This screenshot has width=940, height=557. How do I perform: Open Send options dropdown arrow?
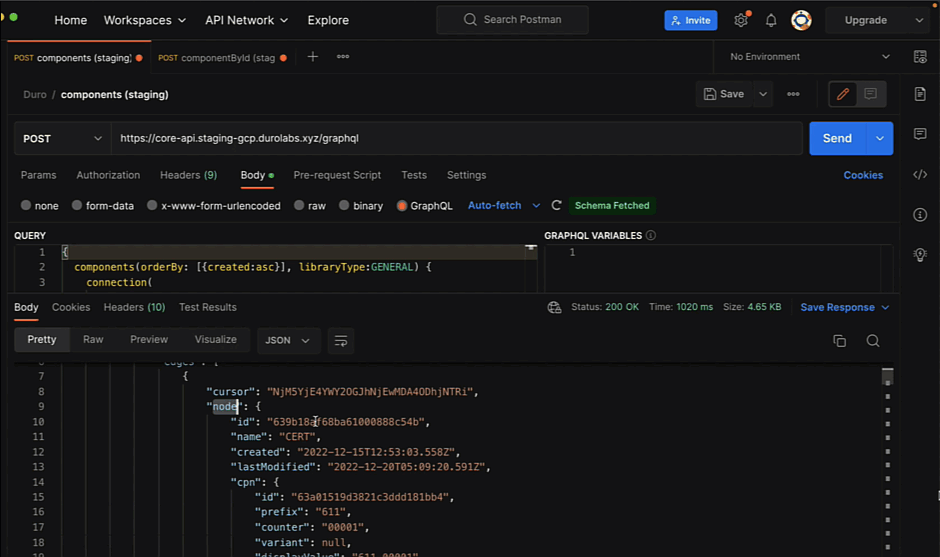pyautogui.click(x=879, y=139)
